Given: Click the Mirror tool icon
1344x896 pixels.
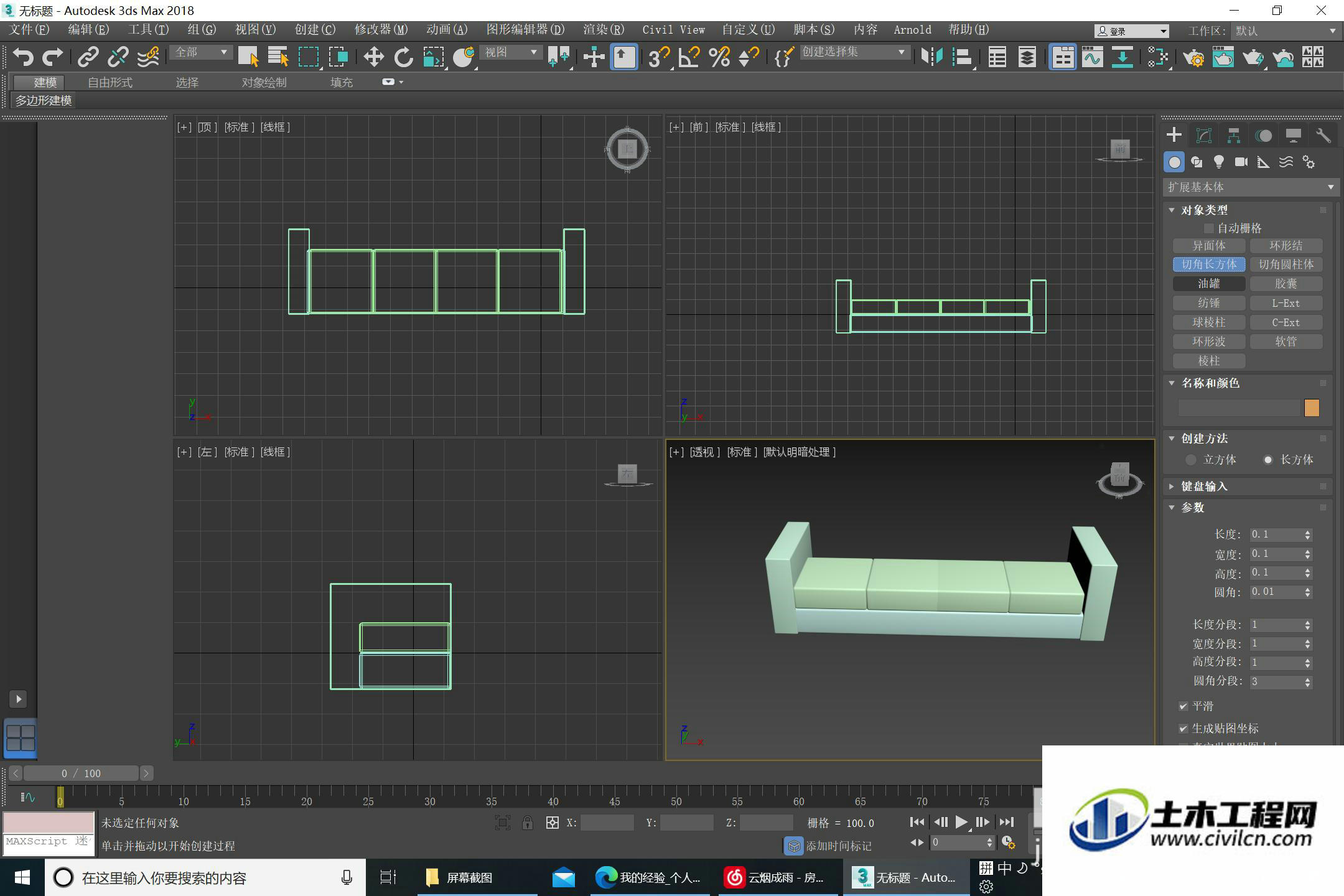Looking at the screenshot, I should tap(931, 57).
